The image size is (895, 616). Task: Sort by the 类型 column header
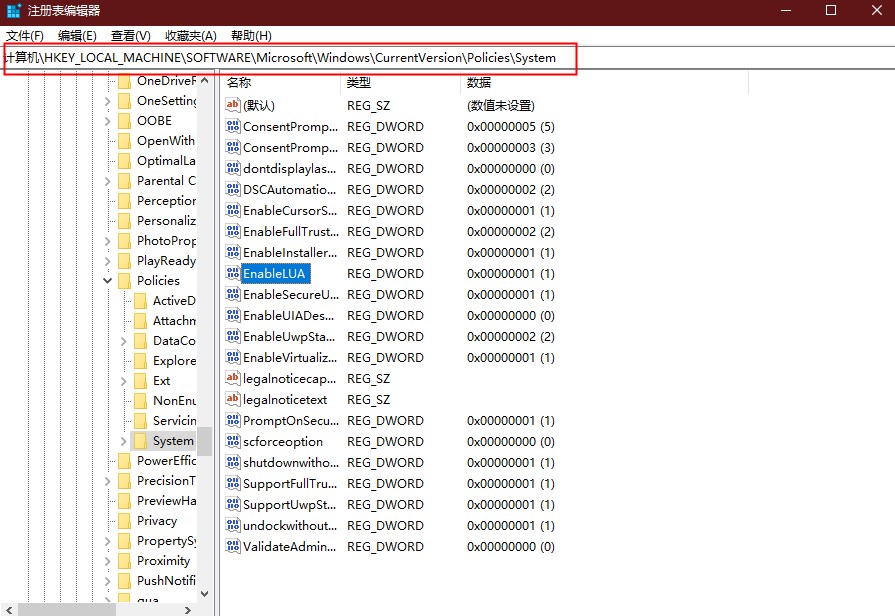401,83
